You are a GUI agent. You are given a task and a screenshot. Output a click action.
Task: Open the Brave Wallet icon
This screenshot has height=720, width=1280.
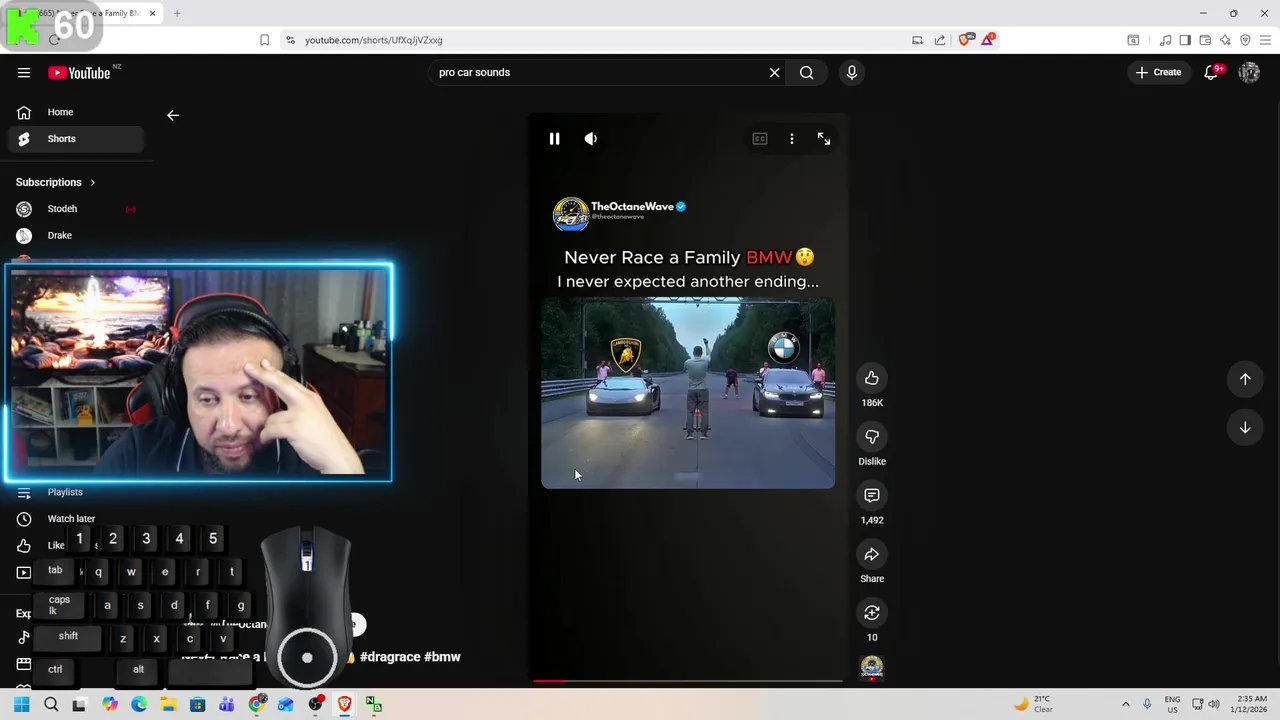(x=1205, y=40)
